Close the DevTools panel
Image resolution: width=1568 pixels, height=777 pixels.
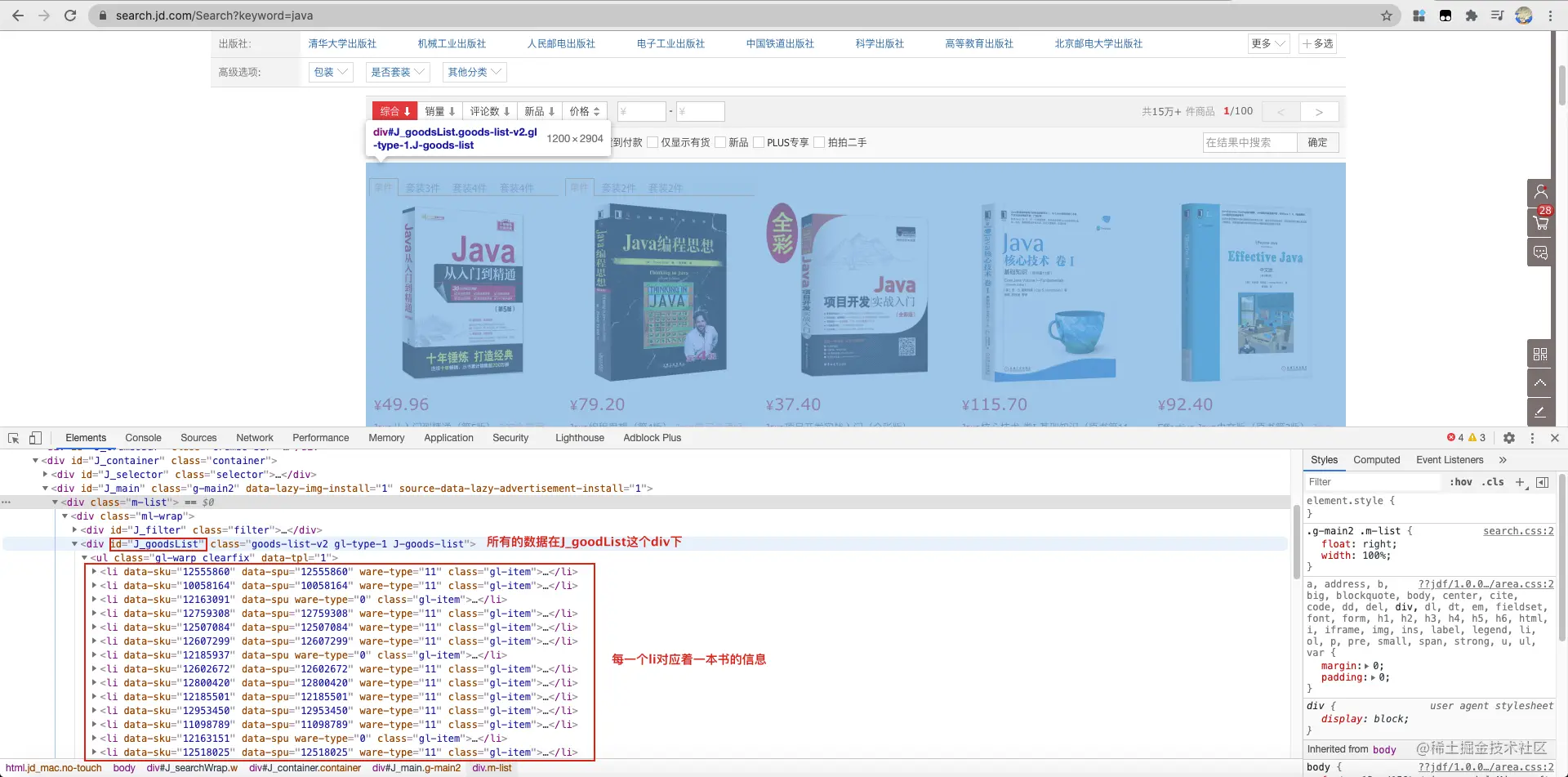(x=1555, y=438)
